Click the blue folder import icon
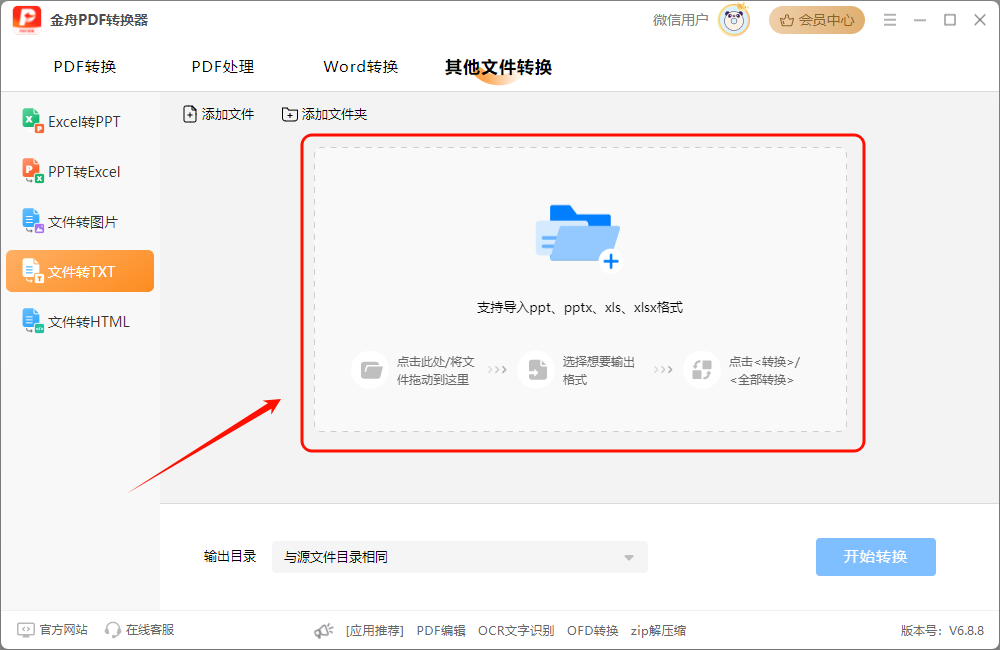The height and width of the screenshot is (650, 1000). (x=578, y=237)
